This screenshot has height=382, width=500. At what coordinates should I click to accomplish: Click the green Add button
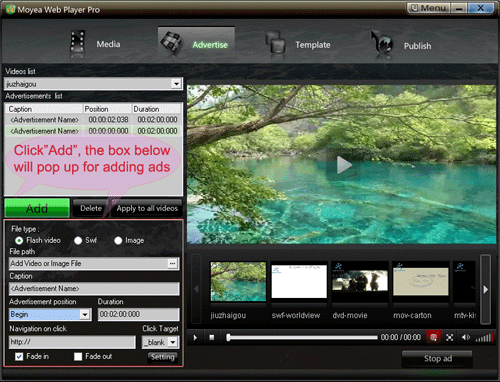(37, 208)
